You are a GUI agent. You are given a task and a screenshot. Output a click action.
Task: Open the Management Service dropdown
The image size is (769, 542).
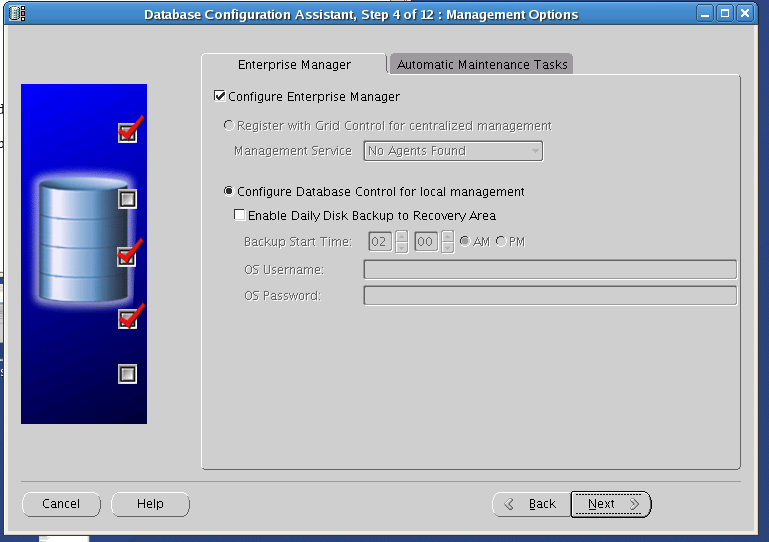click(453, 151)
